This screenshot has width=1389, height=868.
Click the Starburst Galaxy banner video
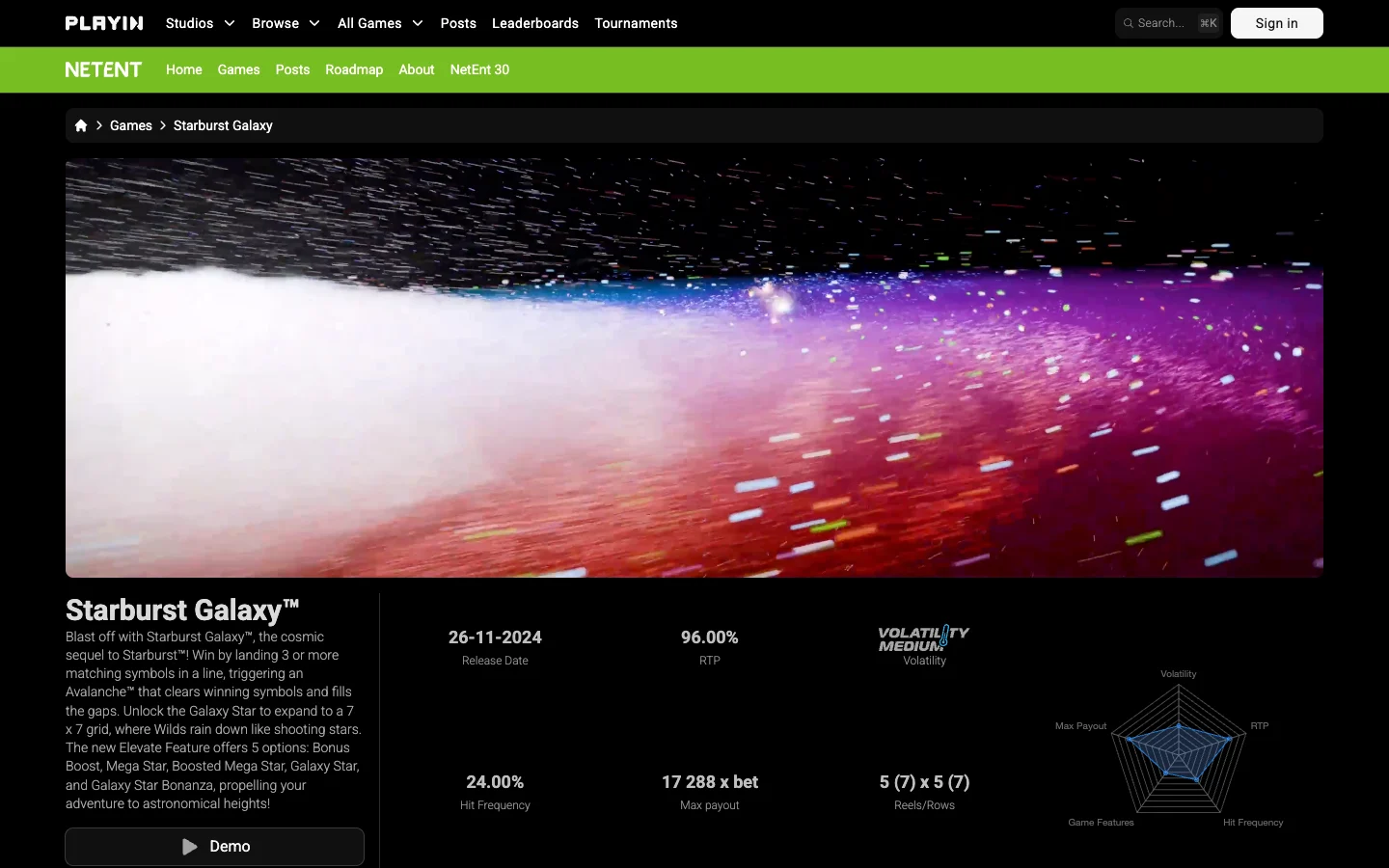[x=694, y=368]
